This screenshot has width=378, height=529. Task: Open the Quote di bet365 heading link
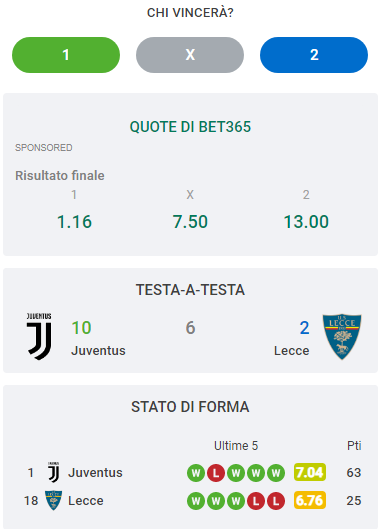coord(190,127)
